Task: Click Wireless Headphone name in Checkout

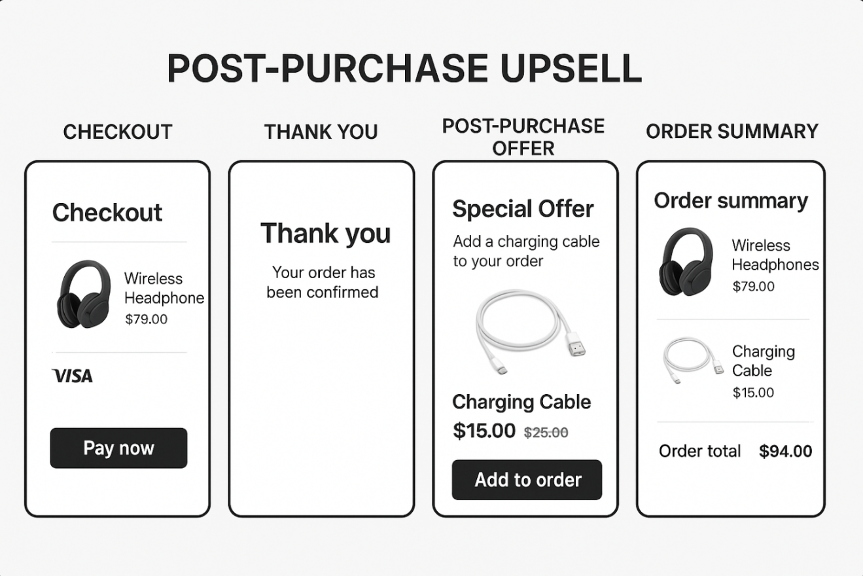Action: pyautogui.click(x=164, y=288)
